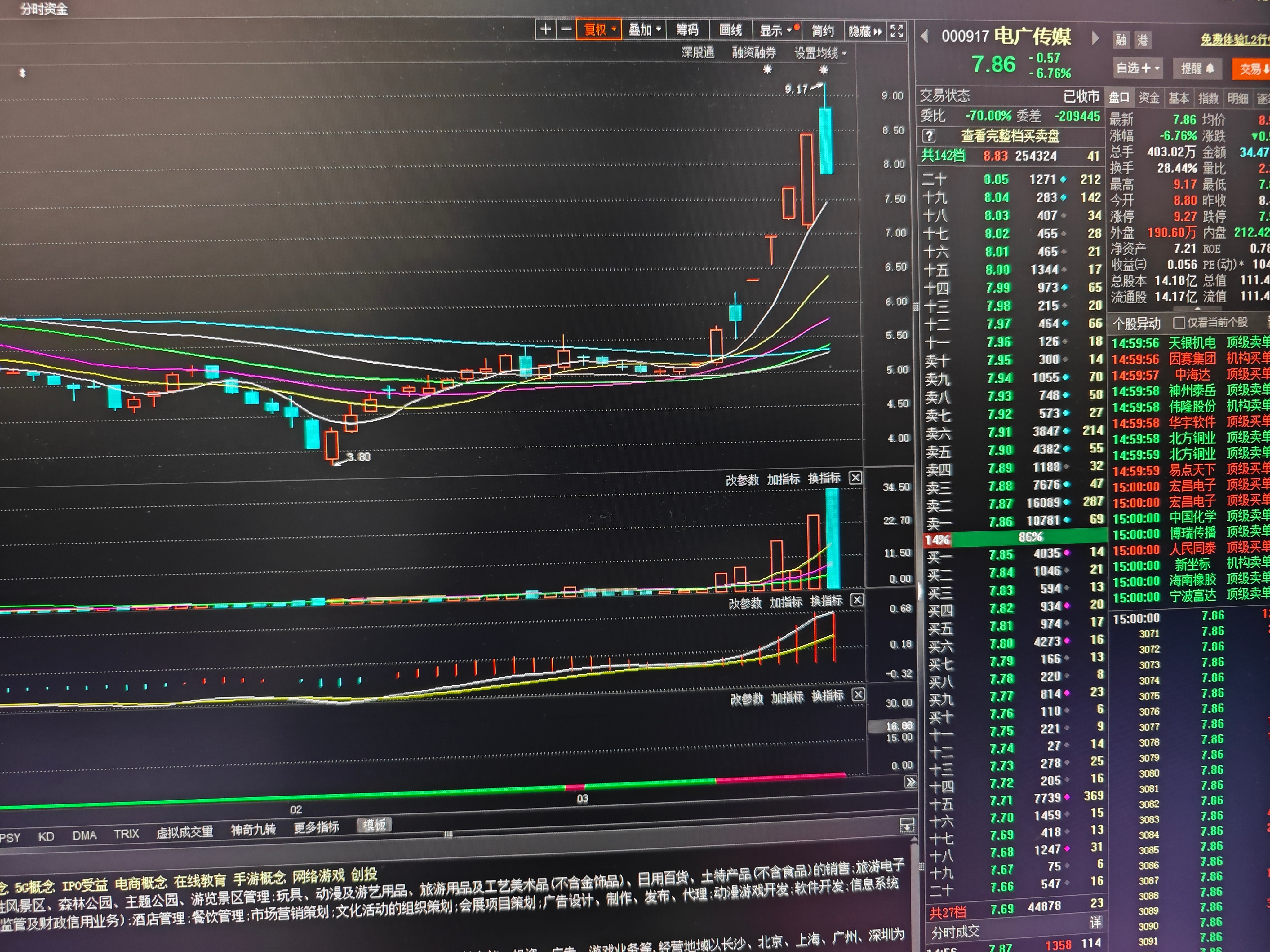Zoom out the K-line chart with minus button
This screenshot has width=1270, height=952.
tap(566, 29)
